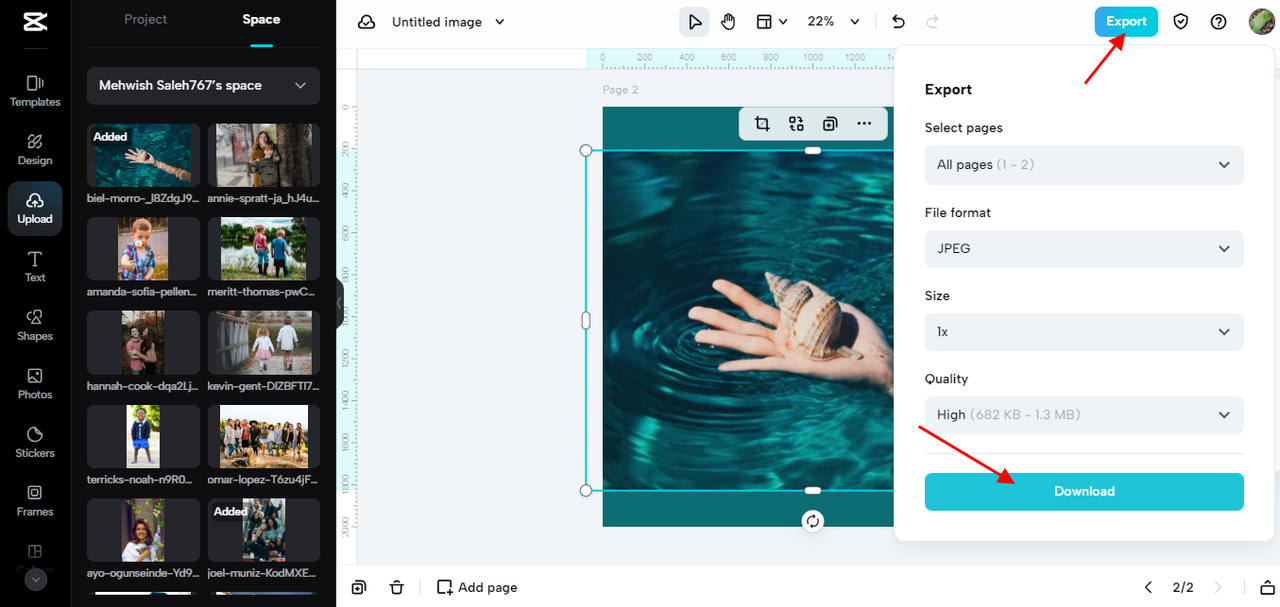Open the File format JPEG dropdown

pos(1084,249)
